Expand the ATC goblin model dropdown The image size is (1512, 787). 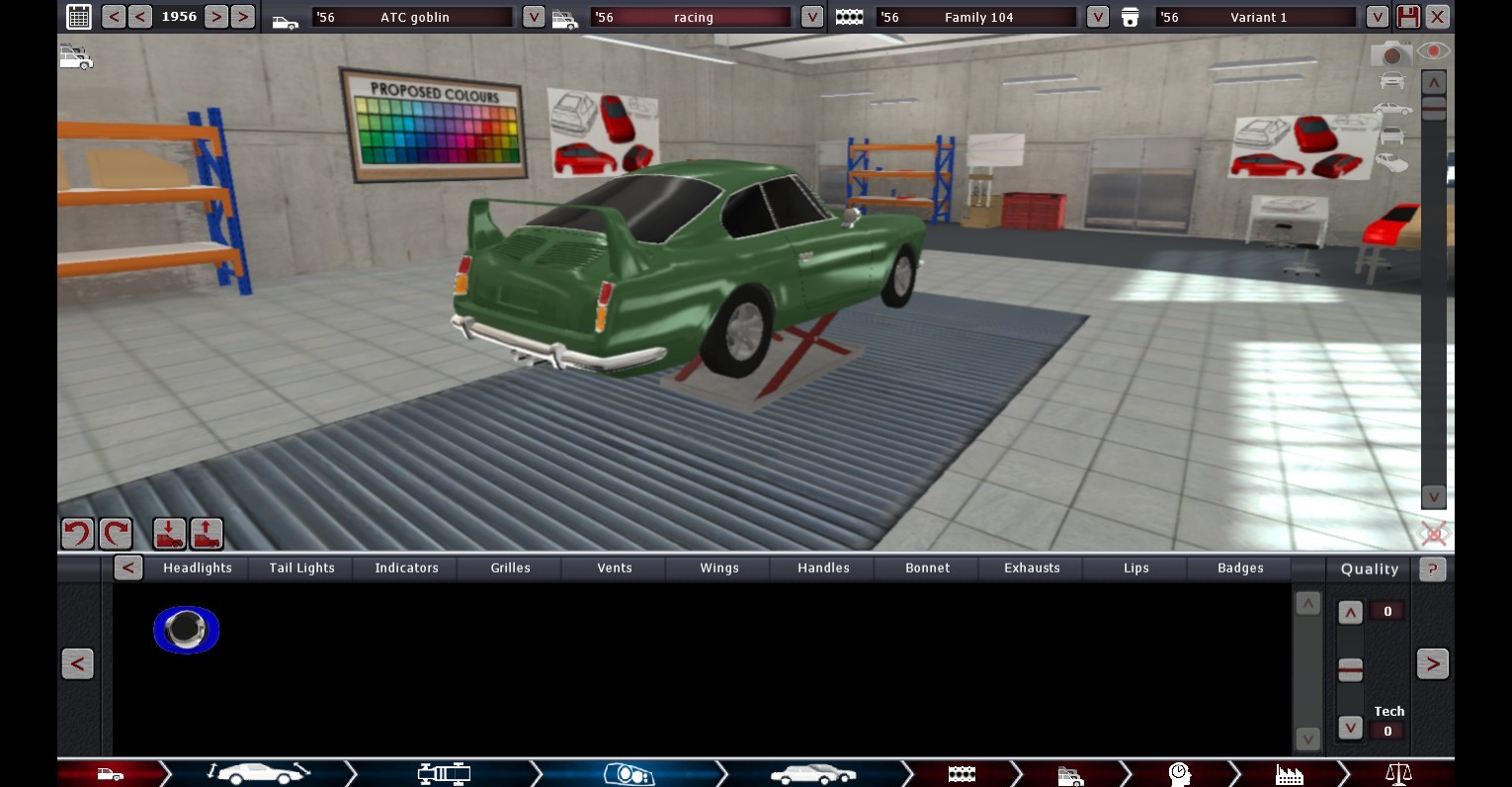[533, 17]
